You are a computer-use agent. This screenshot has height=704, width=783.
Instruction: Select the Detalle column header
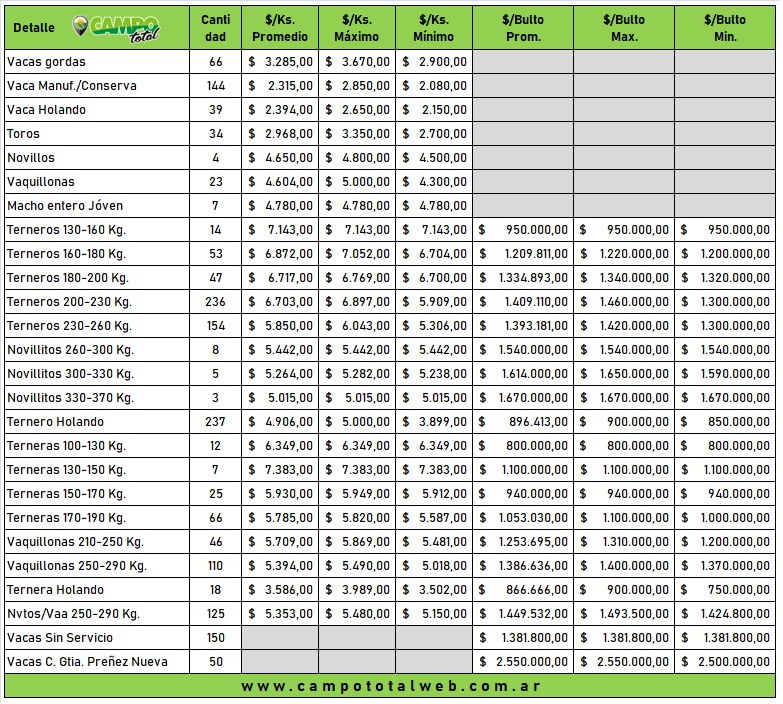pos(34,28)
